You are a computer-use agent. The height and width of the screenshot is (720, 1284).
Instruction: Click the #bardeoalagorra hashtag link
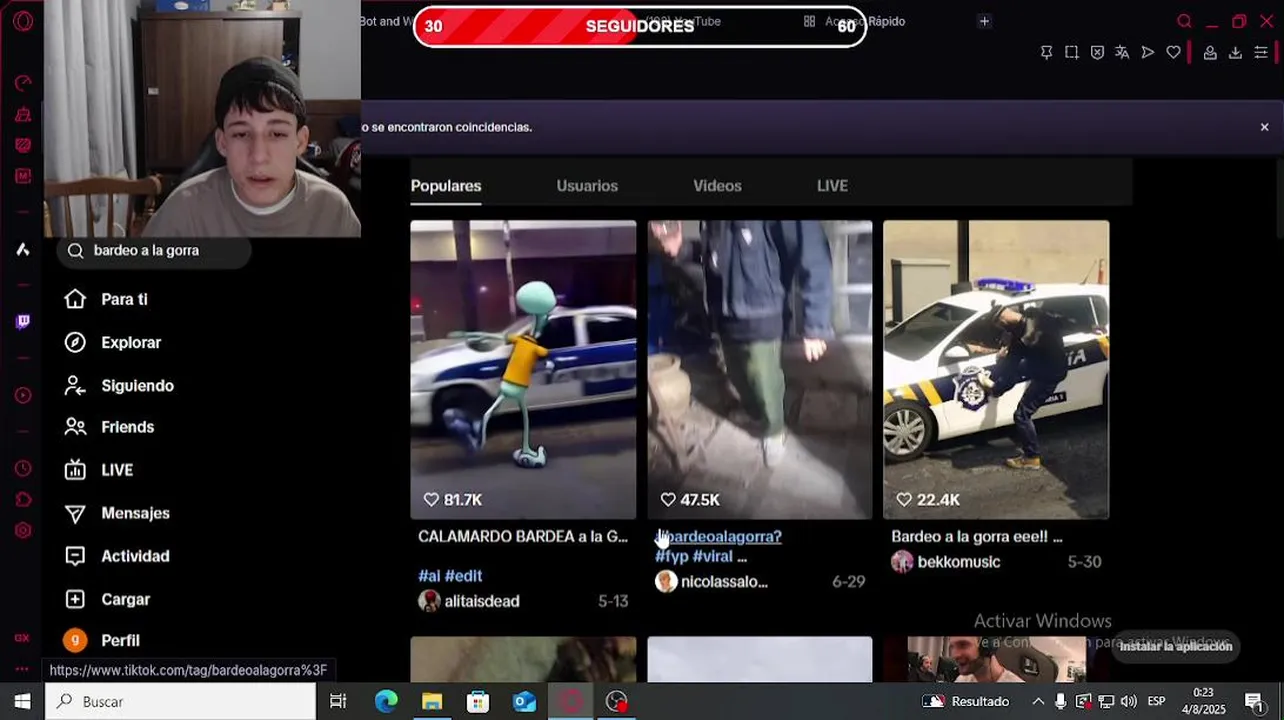(718, 537)
